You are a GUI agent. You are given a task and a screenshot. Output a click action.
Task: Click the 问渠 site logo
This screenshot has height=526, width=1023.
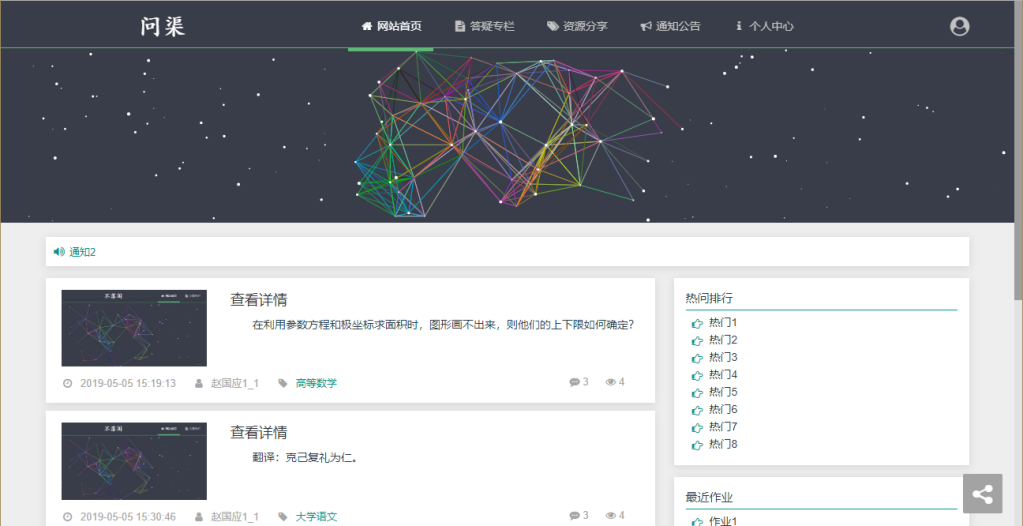162,27
